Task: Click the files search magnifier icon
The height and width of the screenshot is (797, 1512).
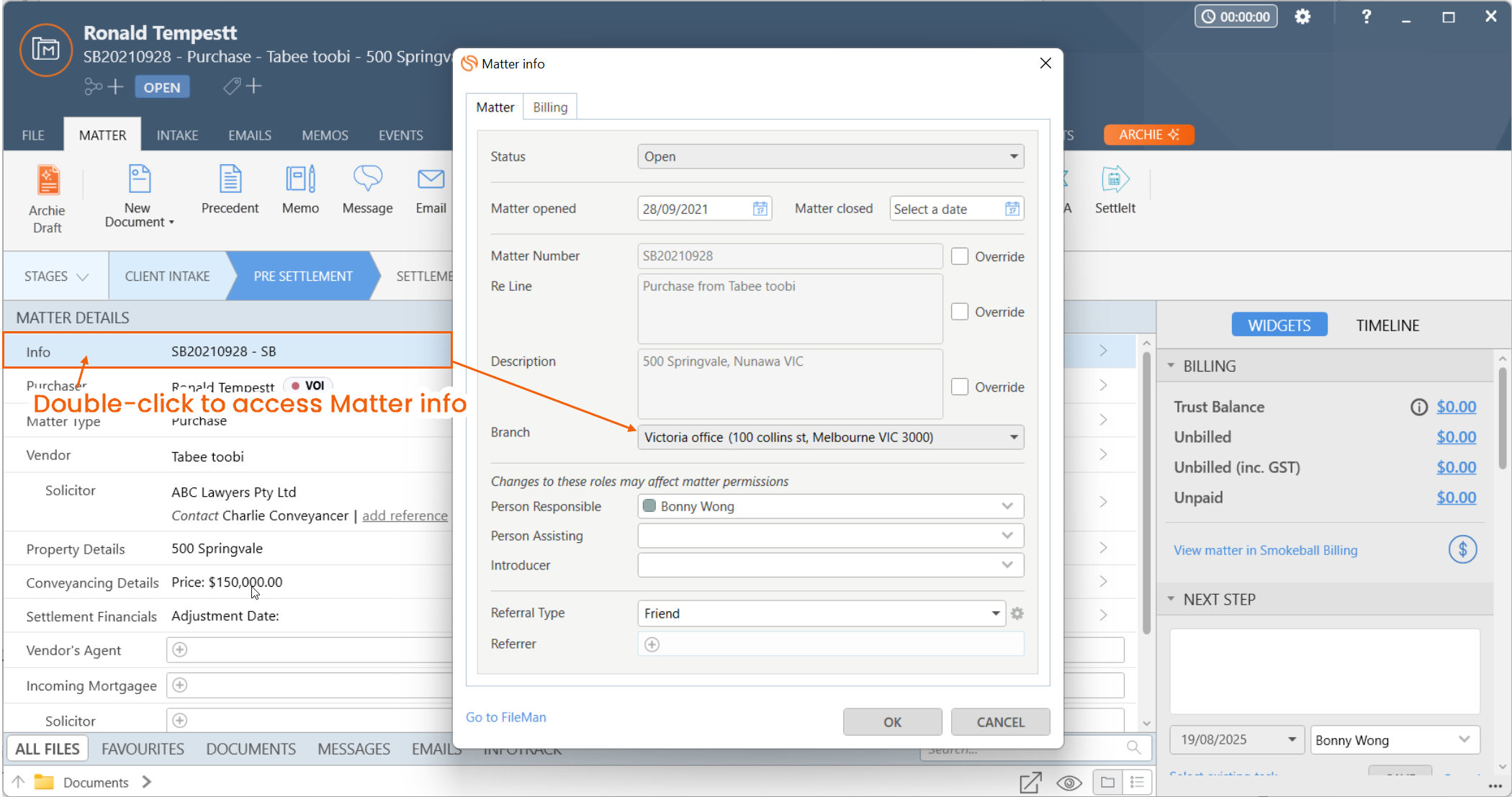Action: coord(1134,747)
